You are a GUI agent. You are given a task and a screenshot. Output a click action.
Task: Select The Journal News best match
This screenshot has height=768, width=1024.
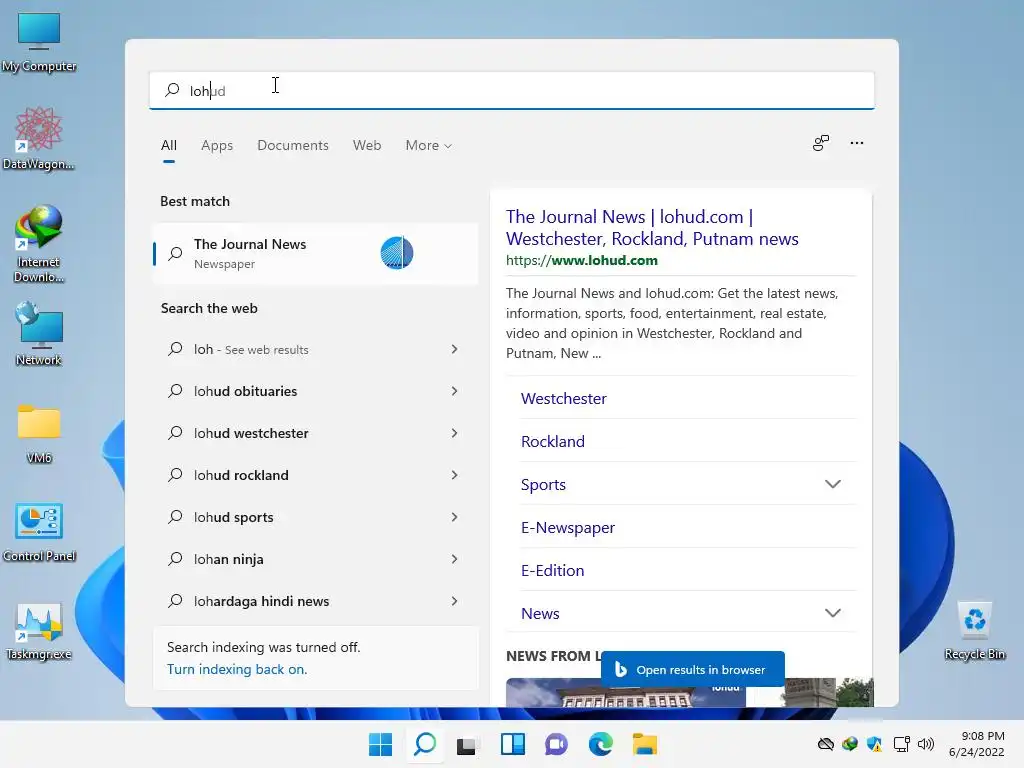(315, 253)
